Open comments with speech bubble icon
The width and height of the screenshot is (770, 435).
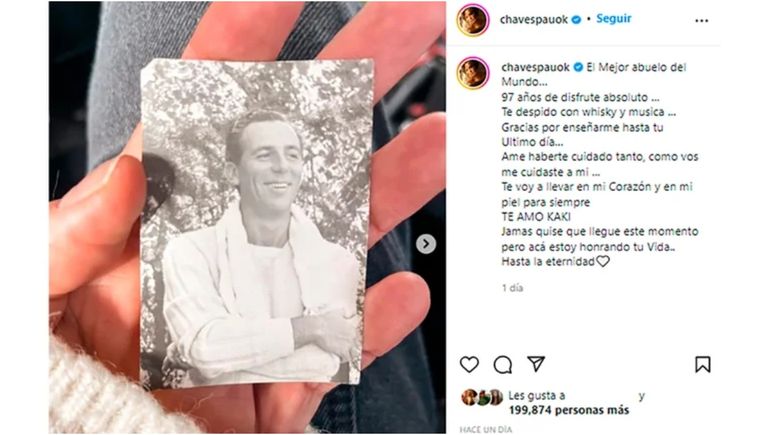coord(503,365)
